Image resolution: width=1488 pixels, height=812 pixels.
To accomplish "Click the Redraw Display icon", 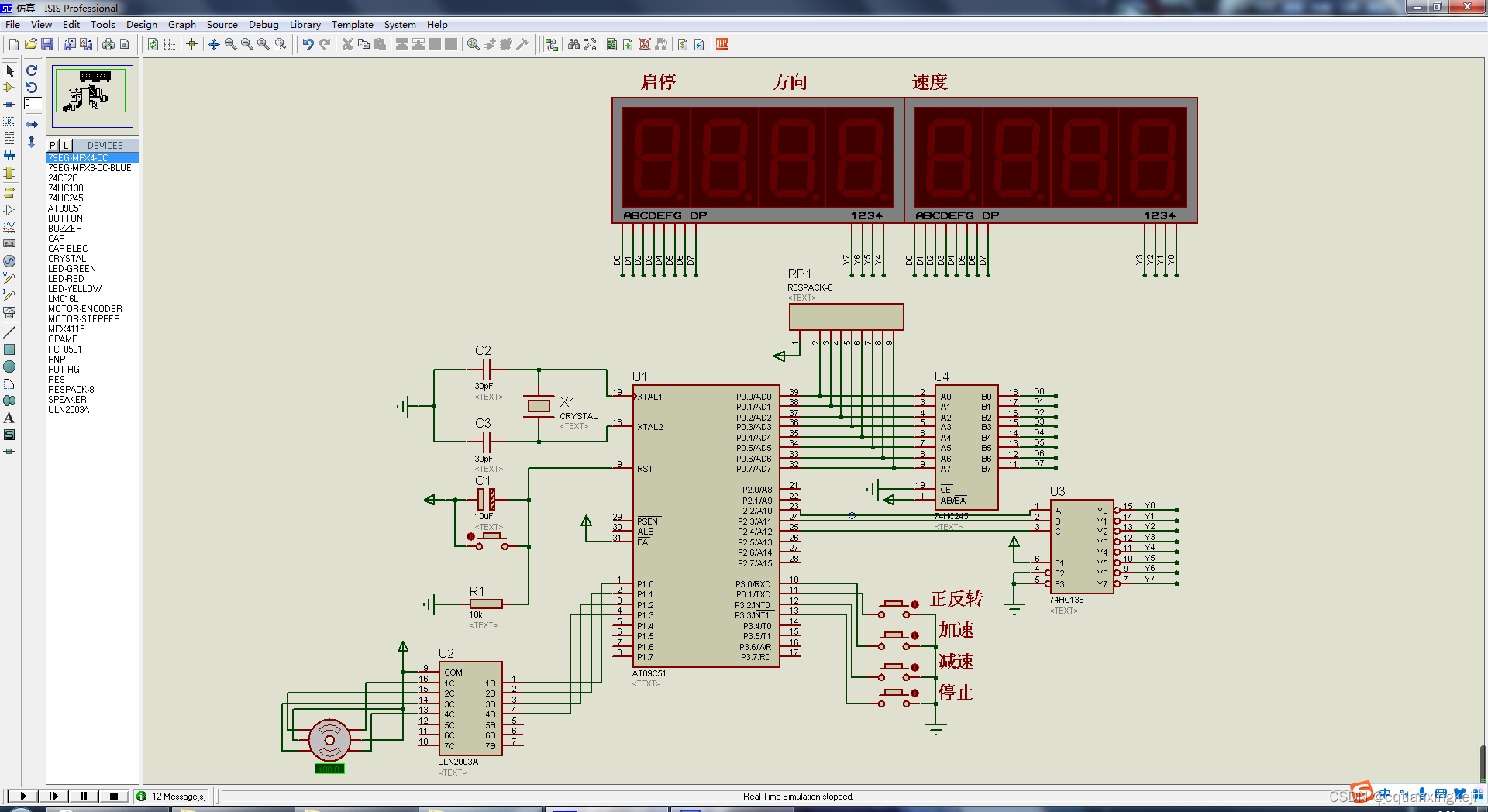I will [x=153, y=44].
